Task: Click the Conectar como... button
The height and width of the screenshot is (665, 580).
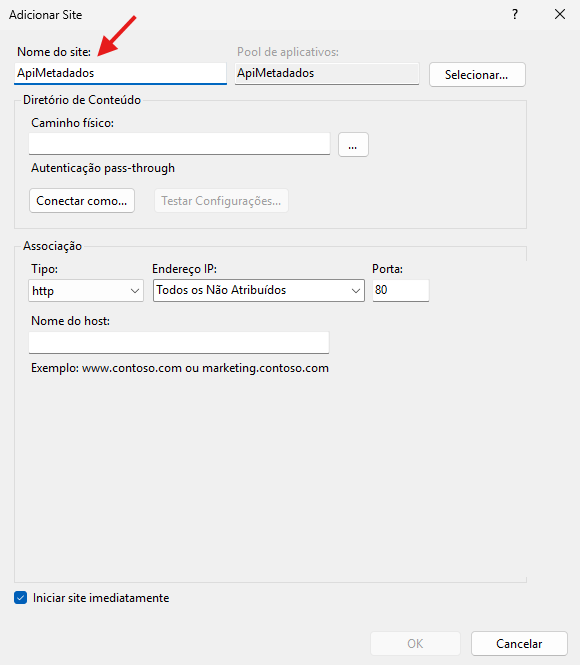Action: (82, 201)
